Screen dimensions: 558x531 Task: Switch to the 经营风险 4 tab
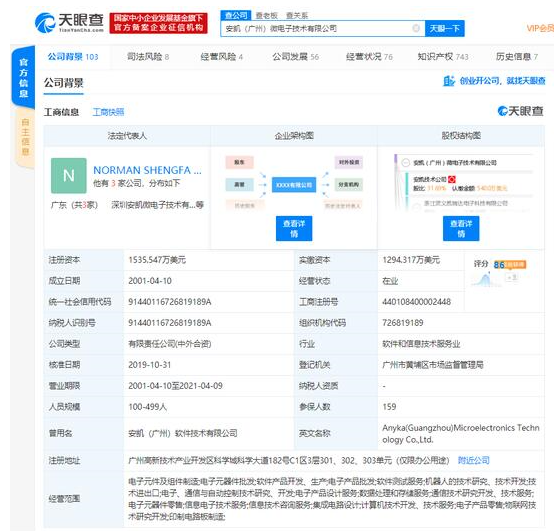coord(222,57)
